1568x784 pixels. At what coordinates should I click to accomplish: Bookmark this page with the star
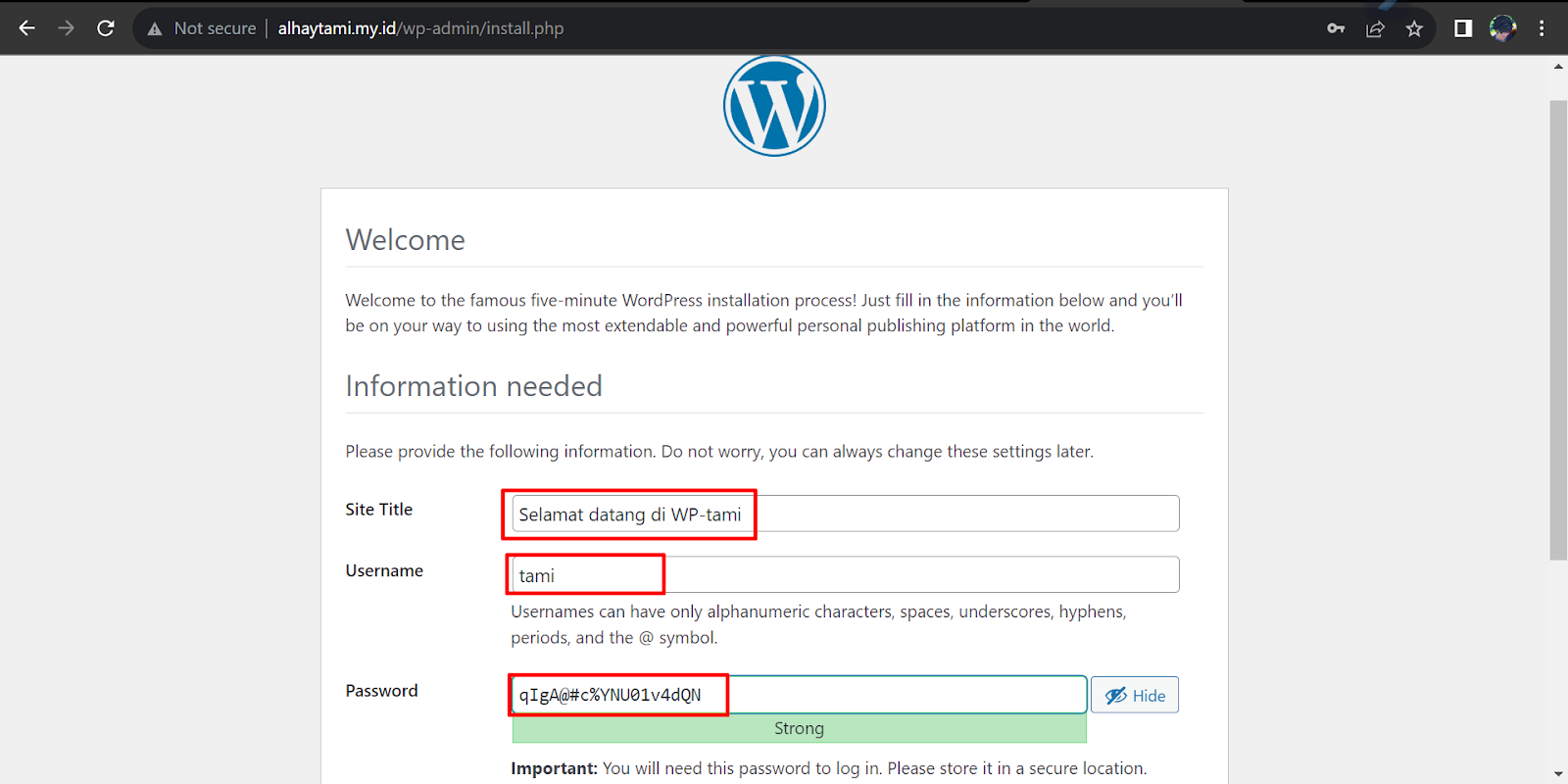pos(1414,28)
